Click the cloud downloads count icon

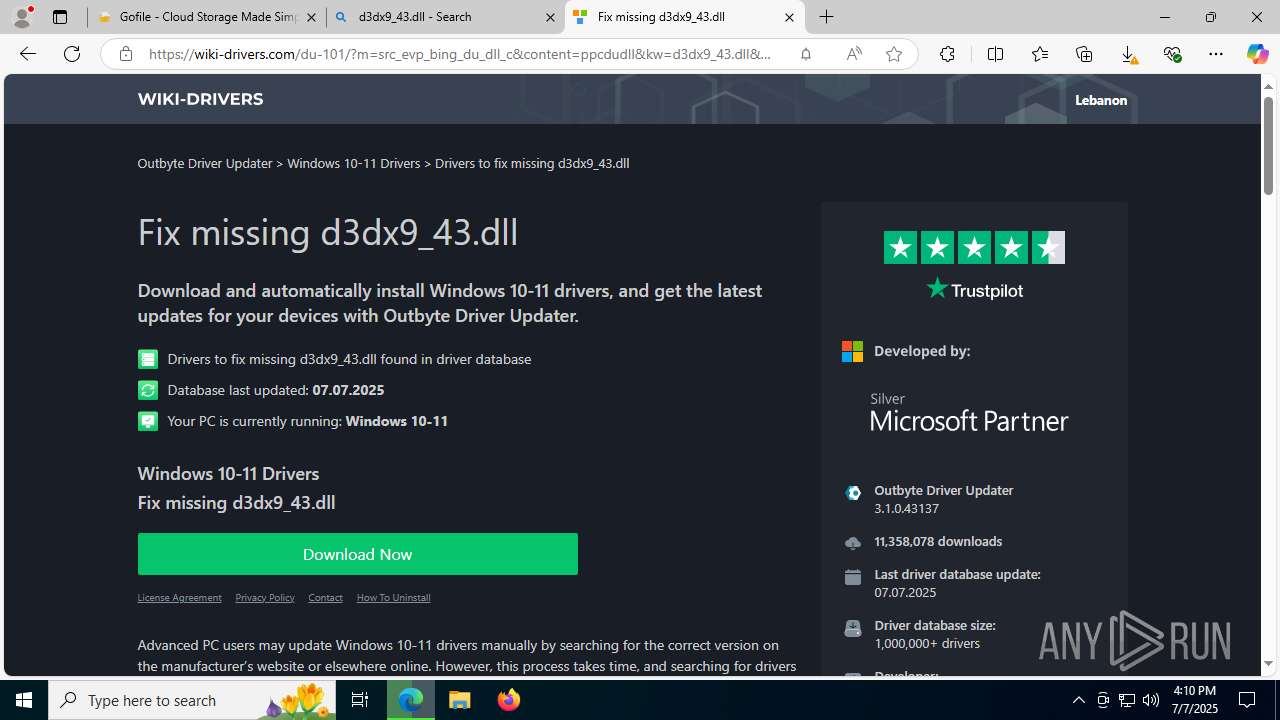(852, 542)
